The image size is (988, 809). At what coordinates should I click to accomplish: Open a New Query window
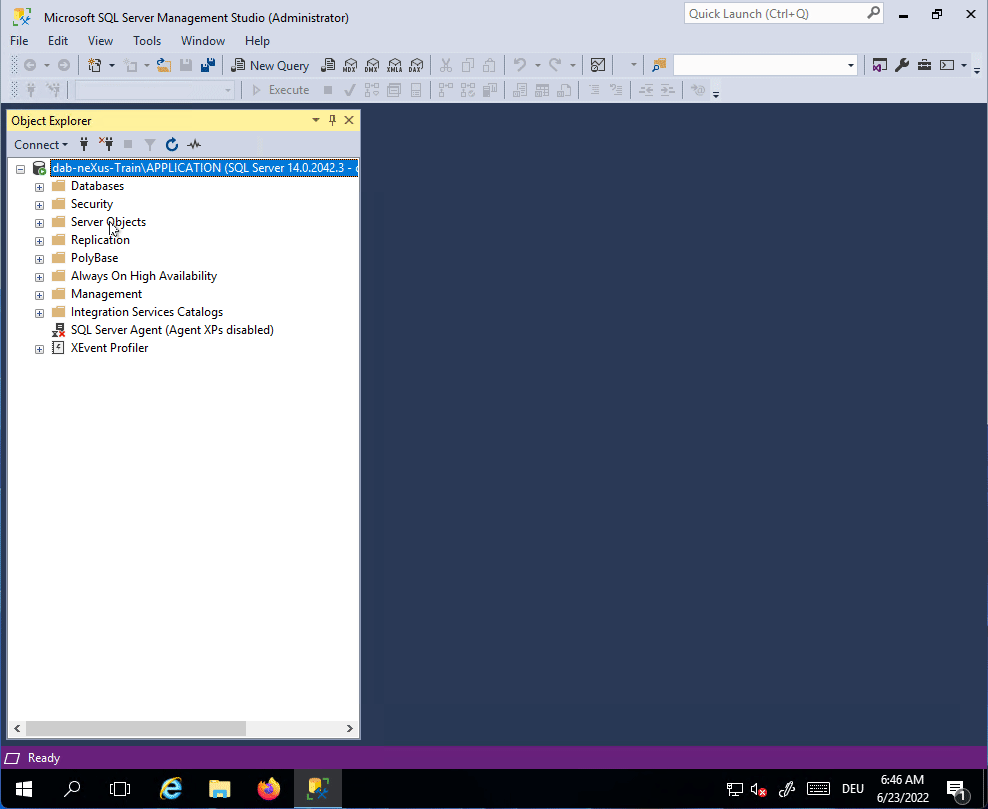tap(270, 65)
